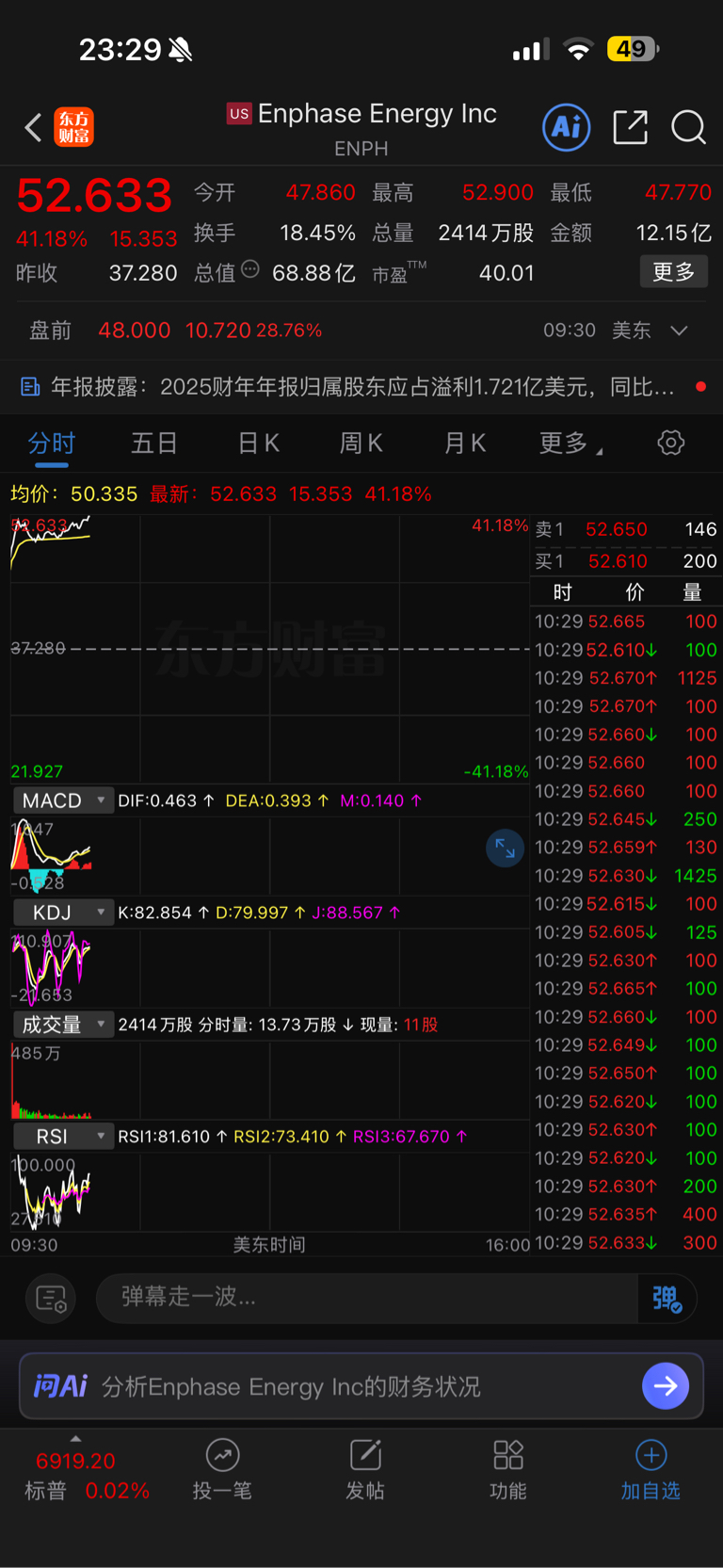Tap the share export icon

[x=630, y=127]
